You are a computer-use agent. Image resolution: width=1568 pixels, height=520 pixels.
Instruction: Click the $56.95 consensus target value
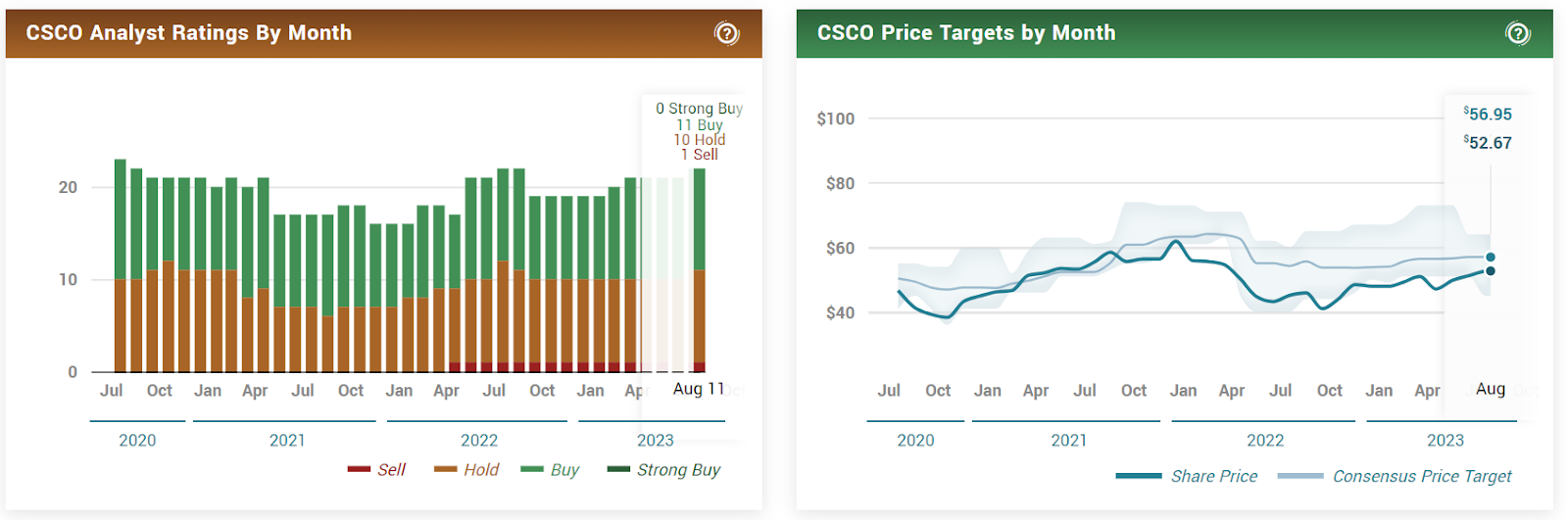[x=1488, y=115]
